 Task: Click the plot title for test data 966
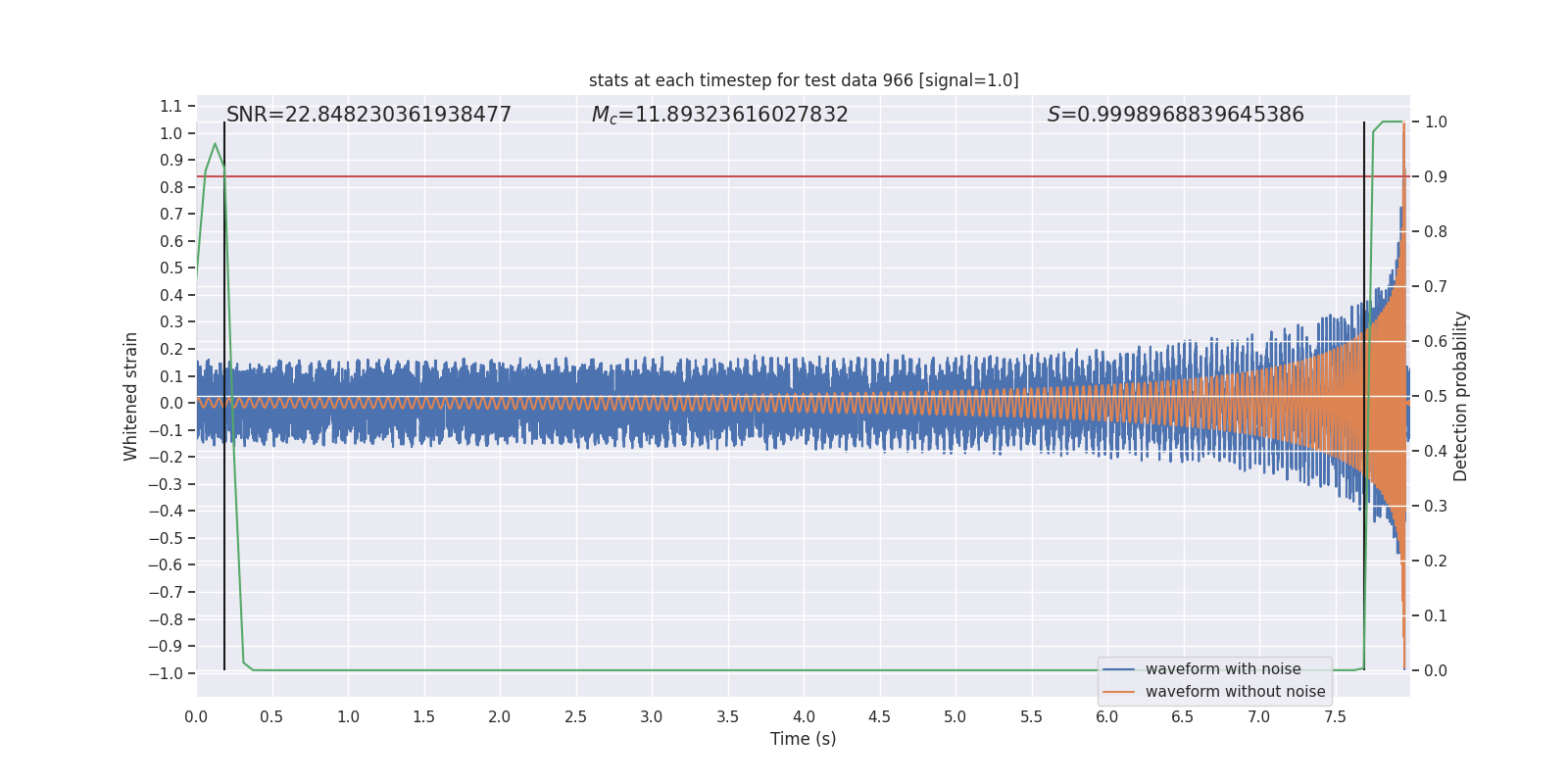click(x=804, y=80)
